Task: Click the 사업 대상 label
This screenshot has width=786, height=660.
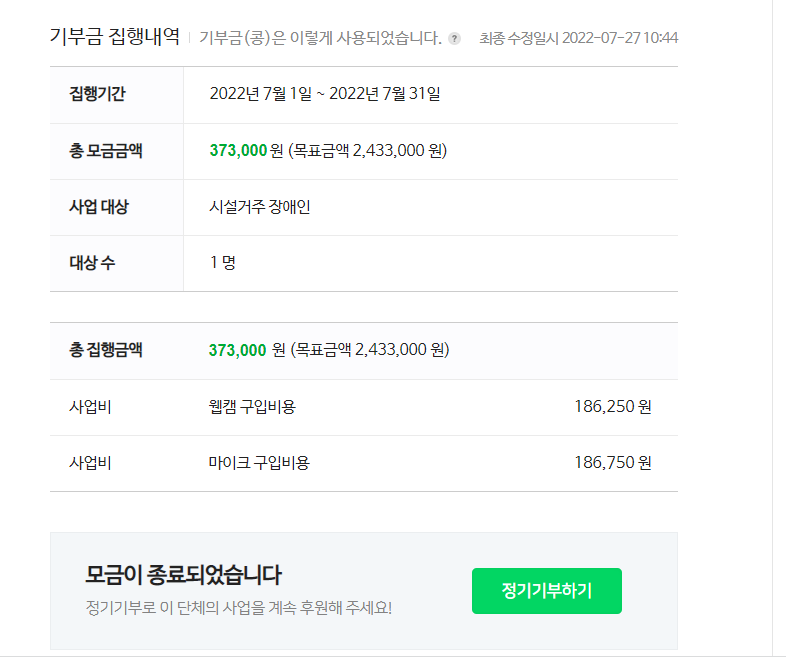Action: (x=99, y=206)
